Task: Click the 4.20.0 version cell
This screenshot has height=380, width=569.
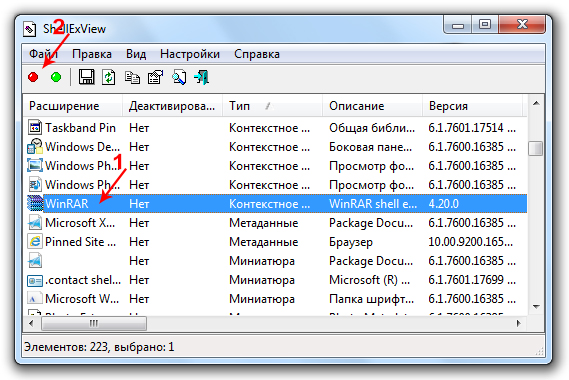Action: [x=443, y=204]
